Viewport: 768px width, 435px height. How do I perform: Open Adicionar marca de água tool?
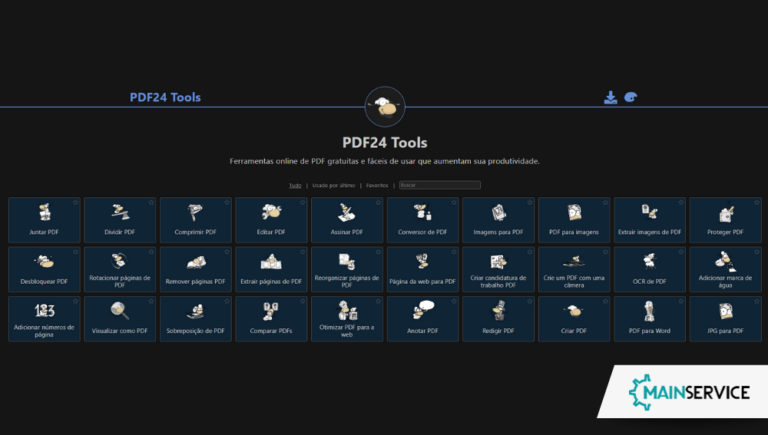click(725, 269)
